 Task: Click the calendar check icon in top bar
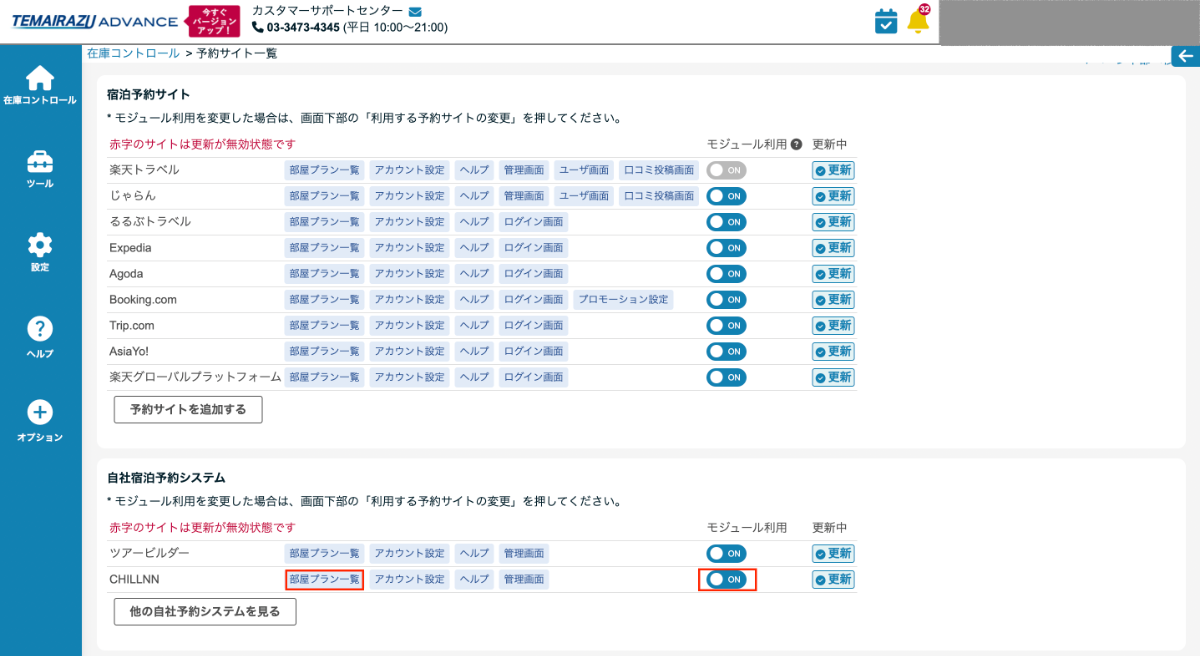884,20
